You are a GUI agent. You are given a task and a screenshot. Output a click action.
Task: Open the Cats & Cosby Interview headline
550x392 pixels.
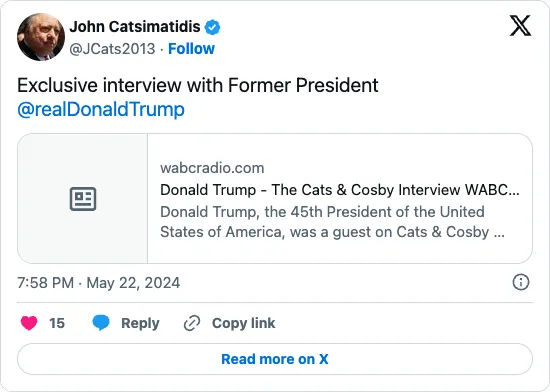coord(340,190)
